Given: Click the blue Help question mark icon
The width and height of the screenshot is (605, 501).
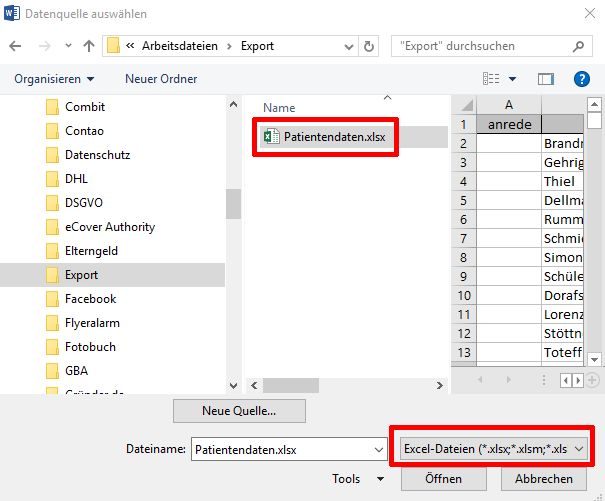Looking at the screenshot, I should click(x=581, y=78).
